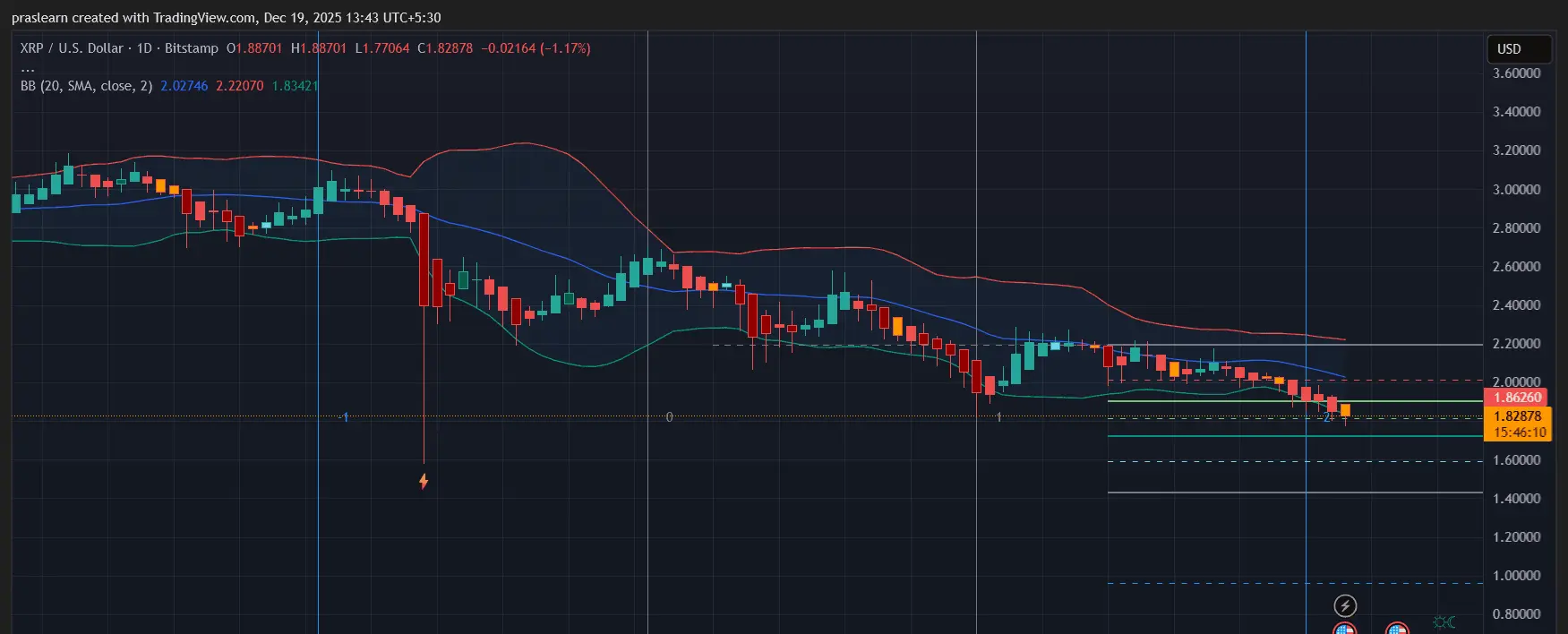Click the circled lightning bolt icon
The height and width of the screenshot is (634, 1568).
[1345, 605]
